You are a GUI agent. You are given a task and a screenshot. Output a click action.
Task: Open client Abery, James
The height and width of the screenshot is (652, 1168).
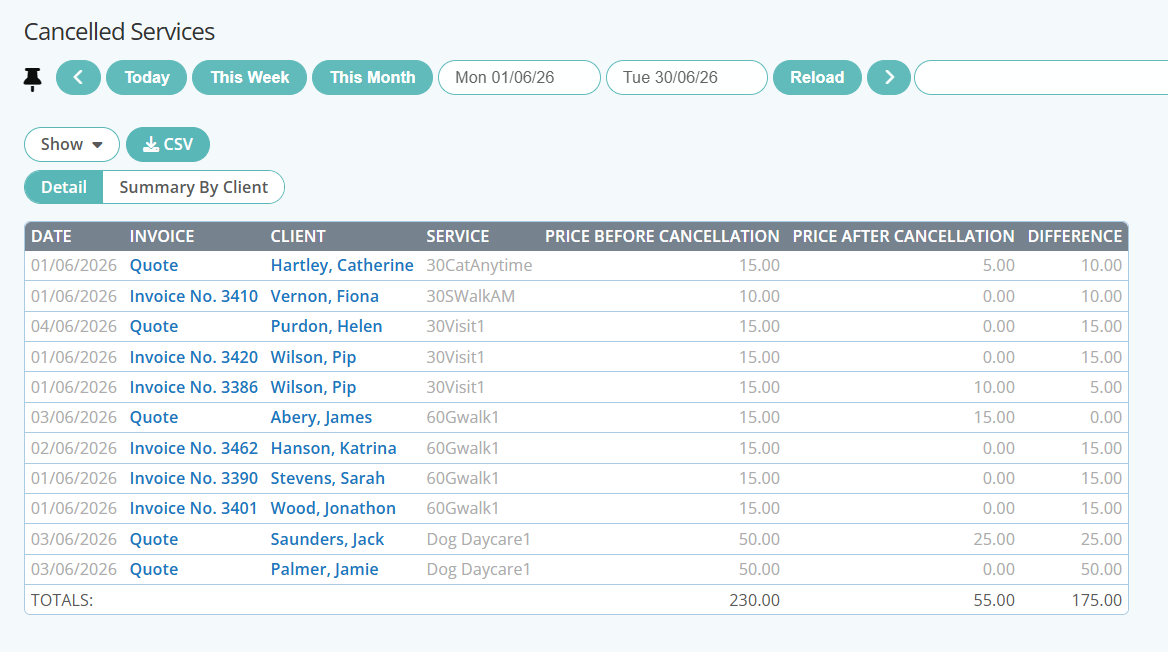(321, 417)
